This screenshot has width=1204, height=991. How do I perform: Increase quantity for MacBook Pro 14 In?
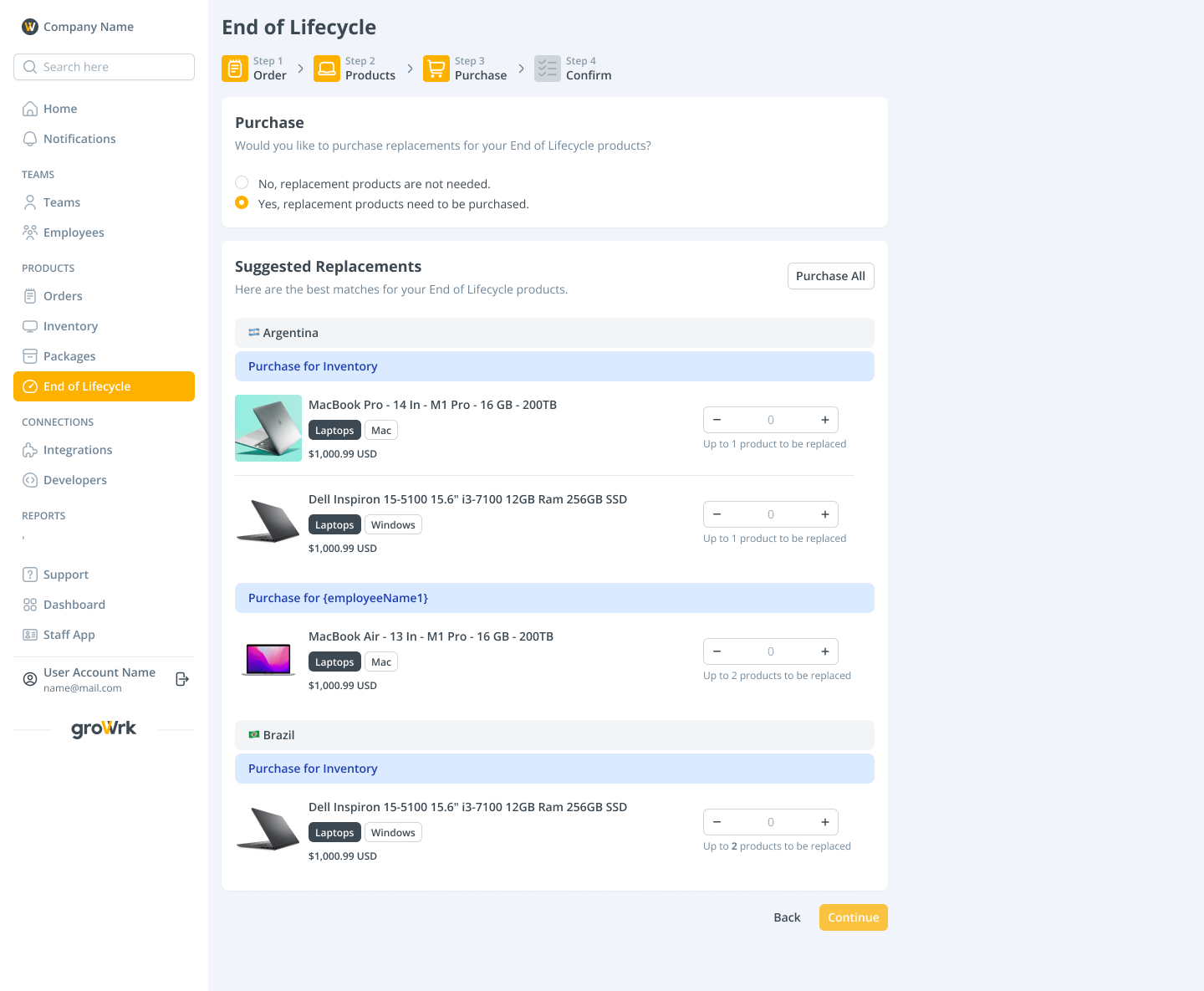point(824,420)
